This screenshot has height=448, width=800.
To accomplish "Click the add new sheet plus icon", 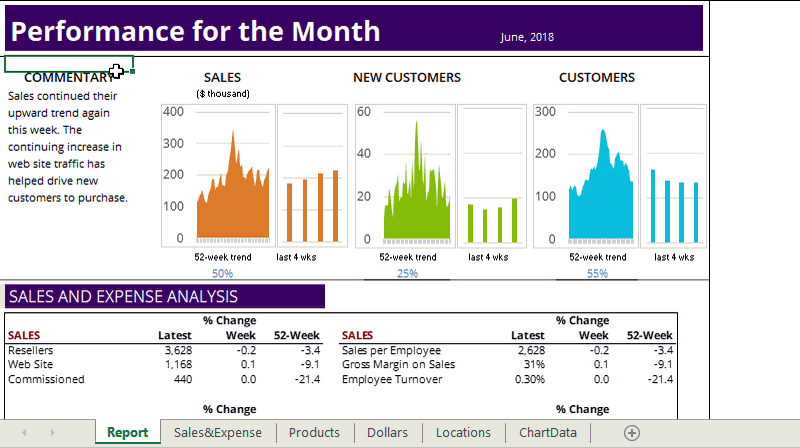I will point(631,433).
